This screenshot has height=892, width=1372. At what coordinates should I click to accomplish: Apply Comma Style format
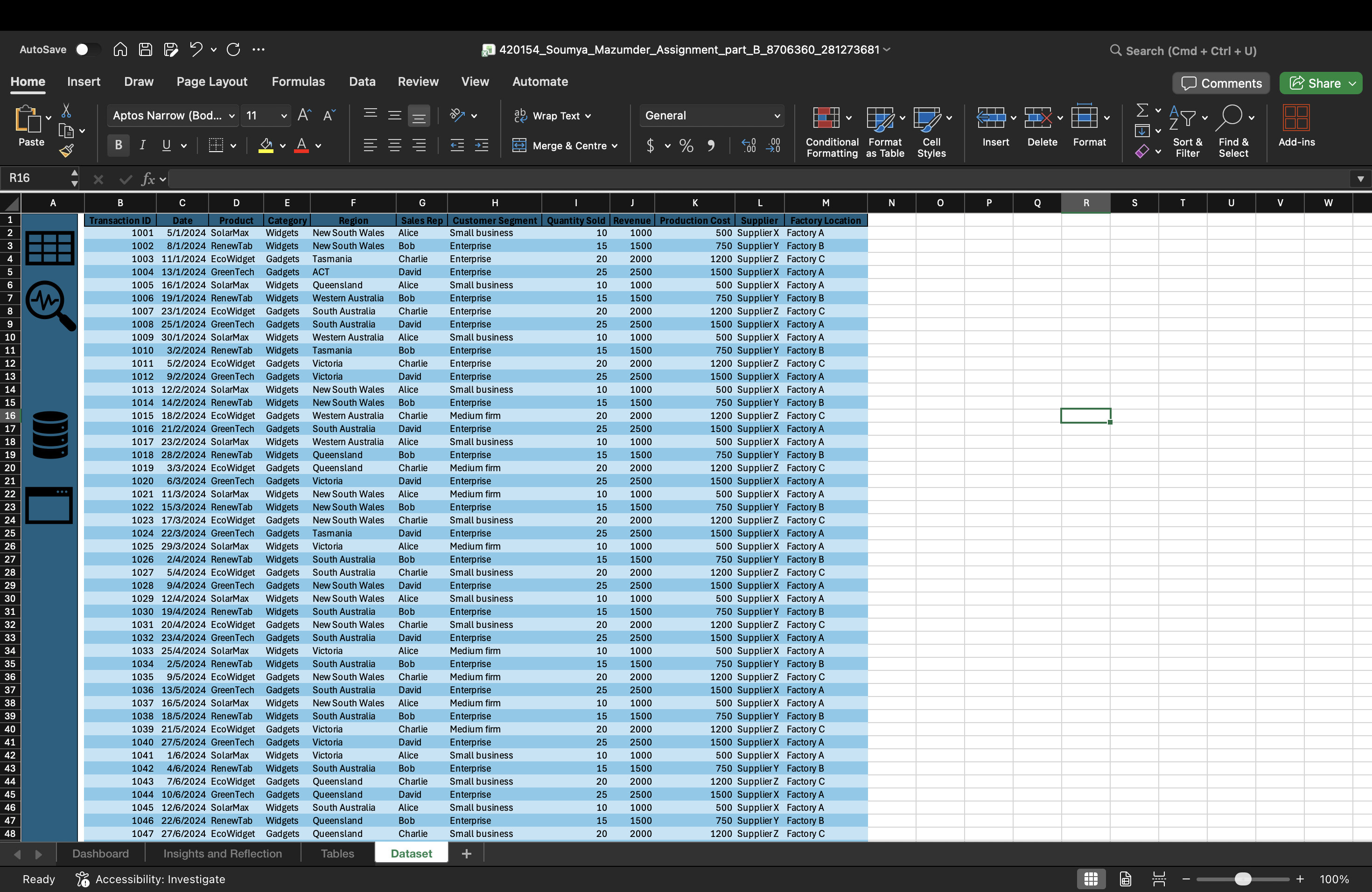point(711,145)
